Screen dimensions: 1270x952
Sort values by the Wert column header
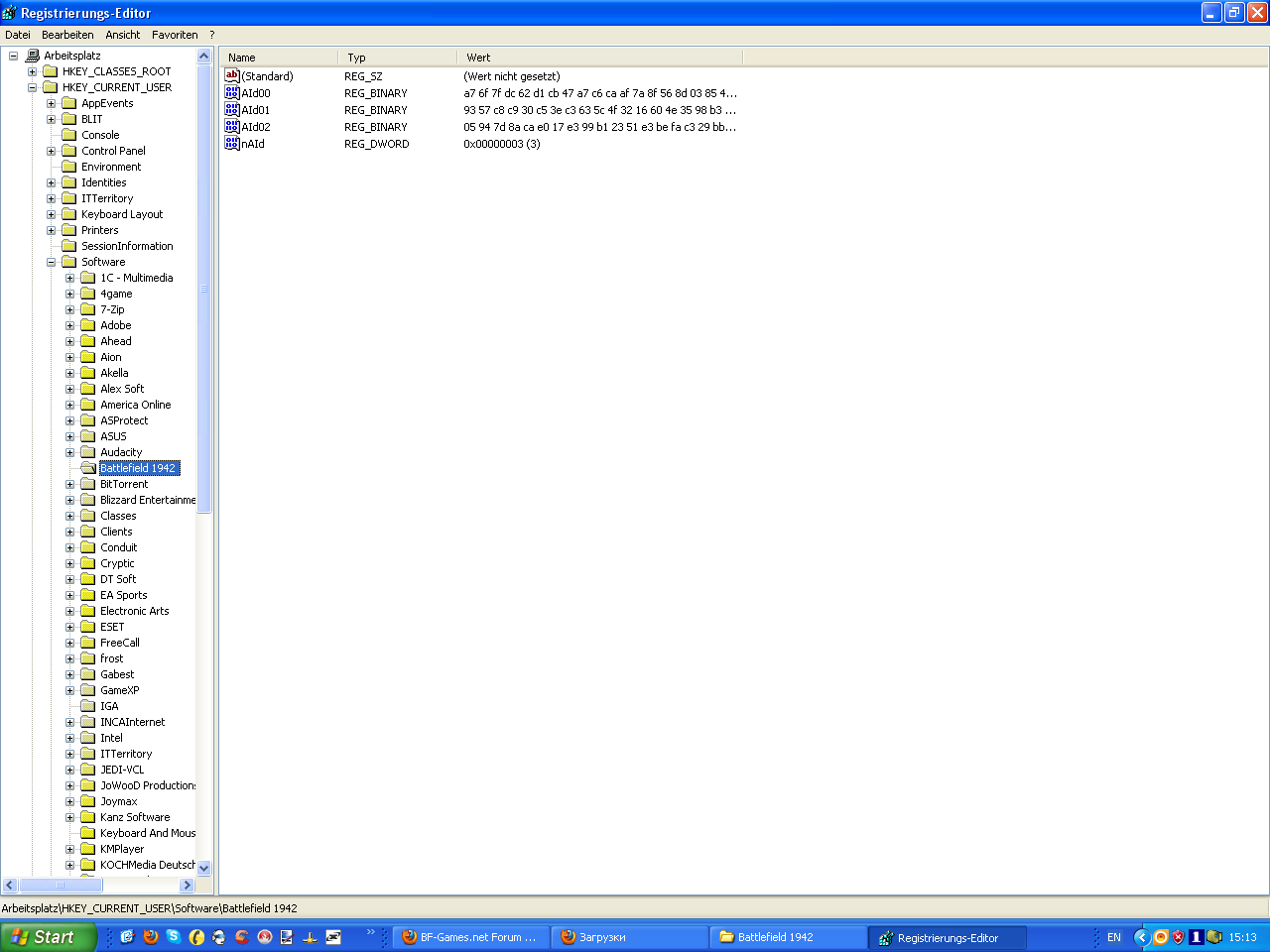599,58
